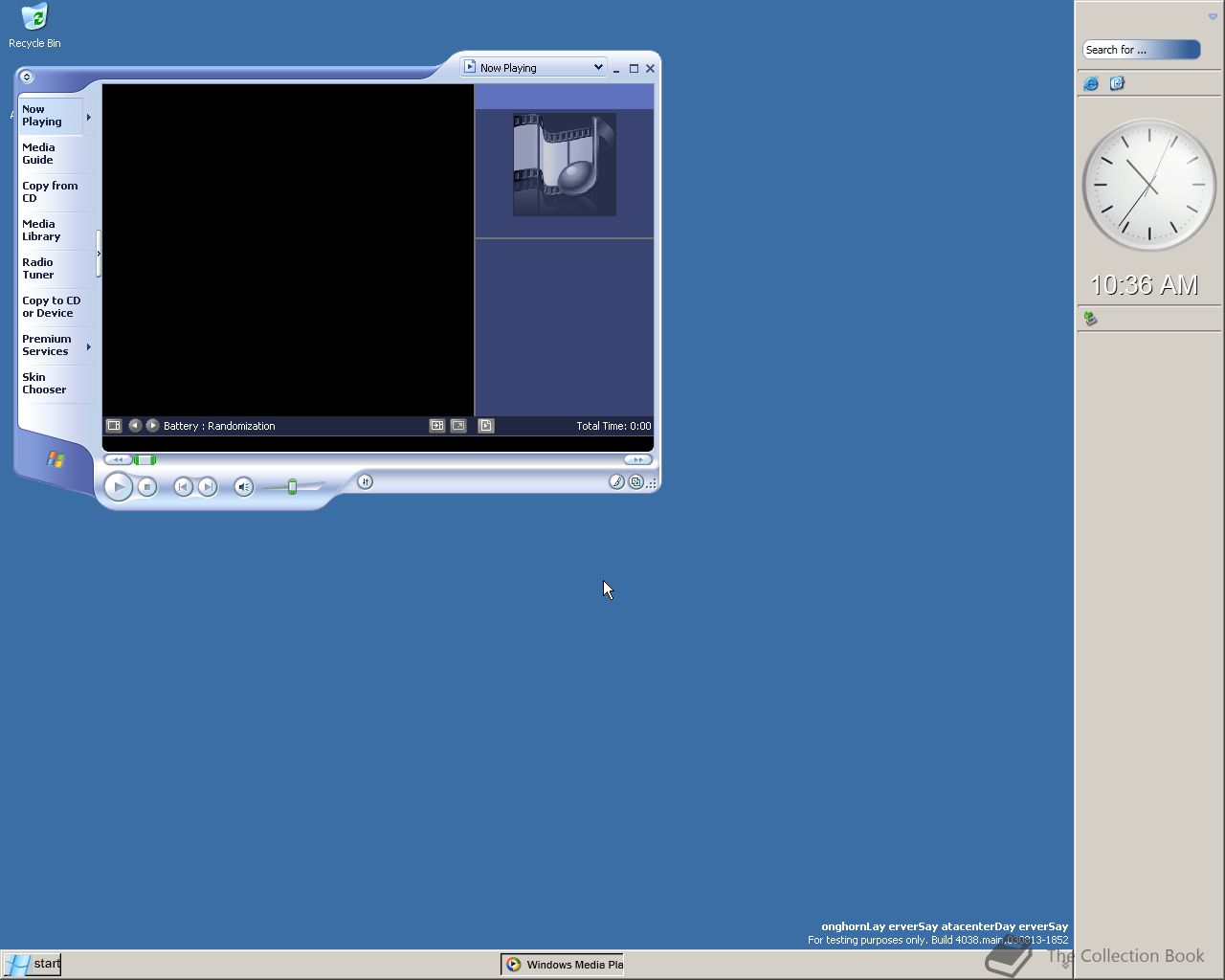Click the analog clock in the sidebar

[1148, 185]
